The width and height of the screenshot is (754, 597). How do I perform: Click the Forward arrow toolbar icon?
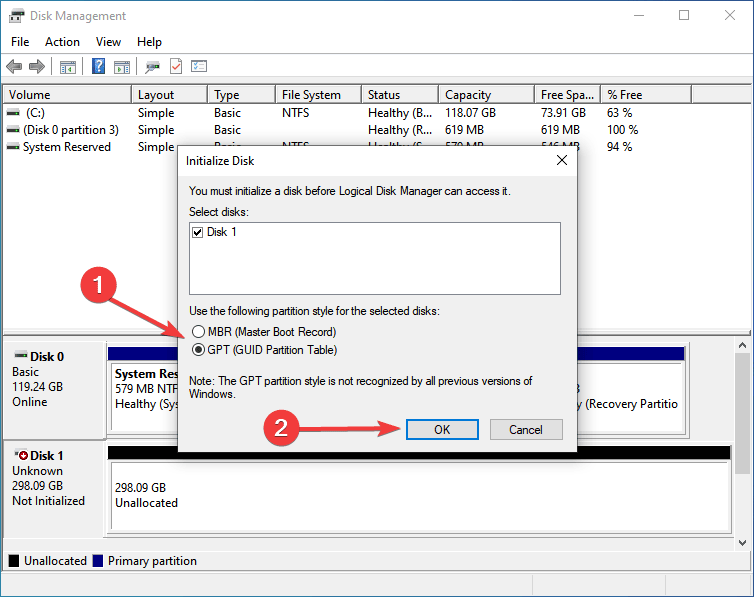(37, 66)
